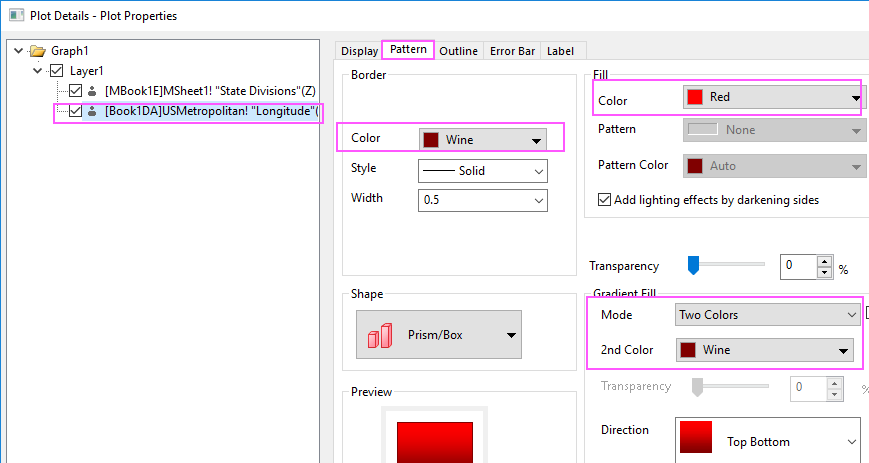Collapse the Graph1 tree node

(18, 50)
